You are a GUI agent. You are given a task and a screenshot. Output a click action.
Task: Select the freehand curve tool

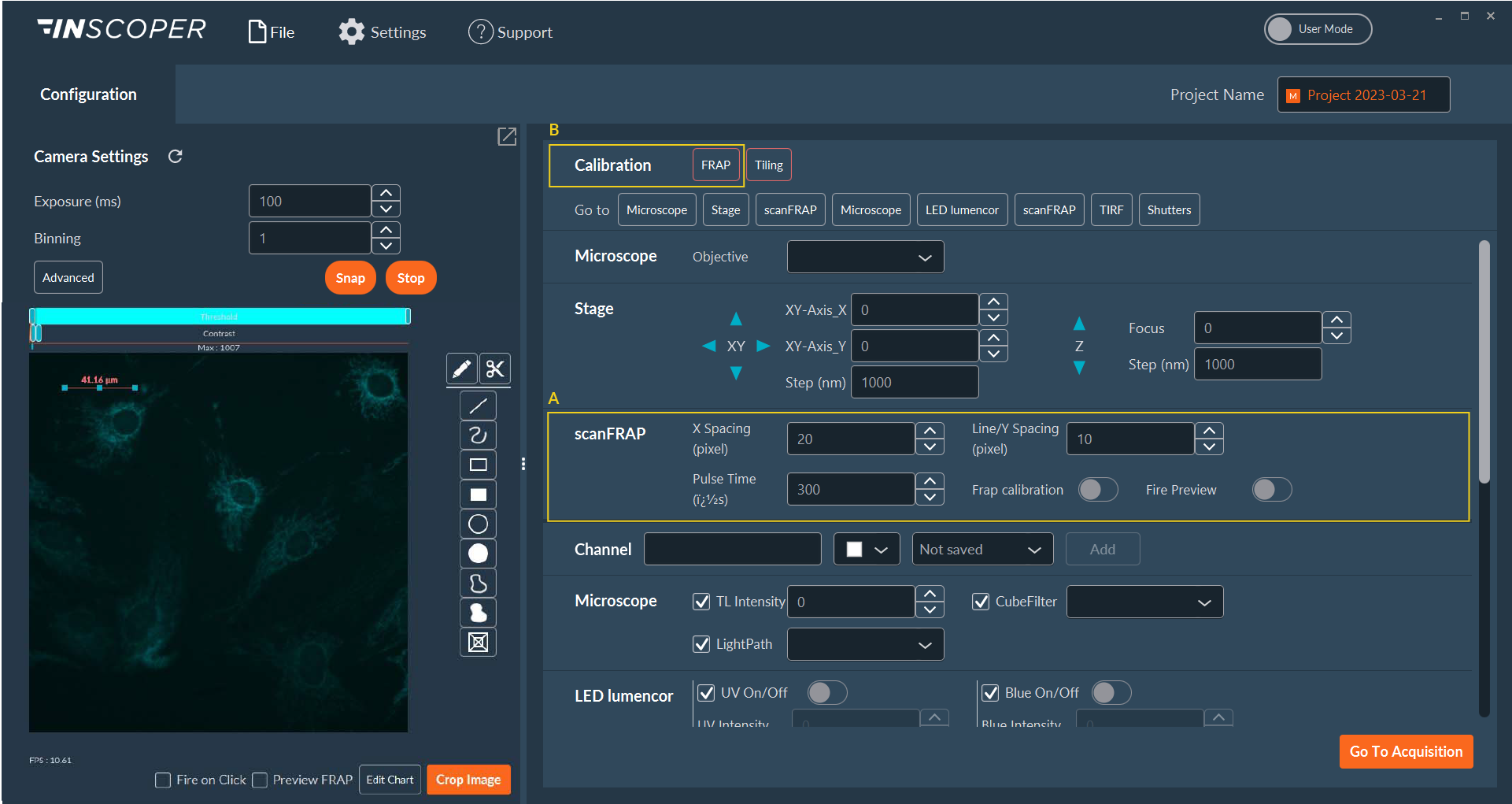(x=478, y=435)
